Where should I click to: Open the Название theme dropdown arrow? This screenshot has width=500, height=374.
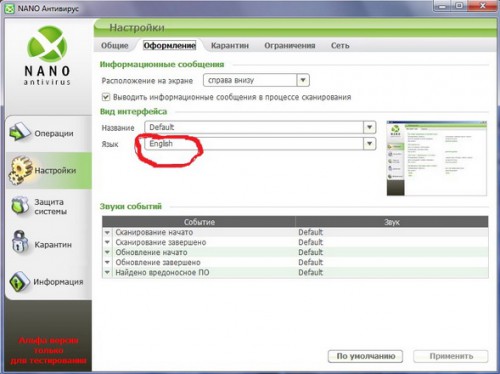[369, 127]
